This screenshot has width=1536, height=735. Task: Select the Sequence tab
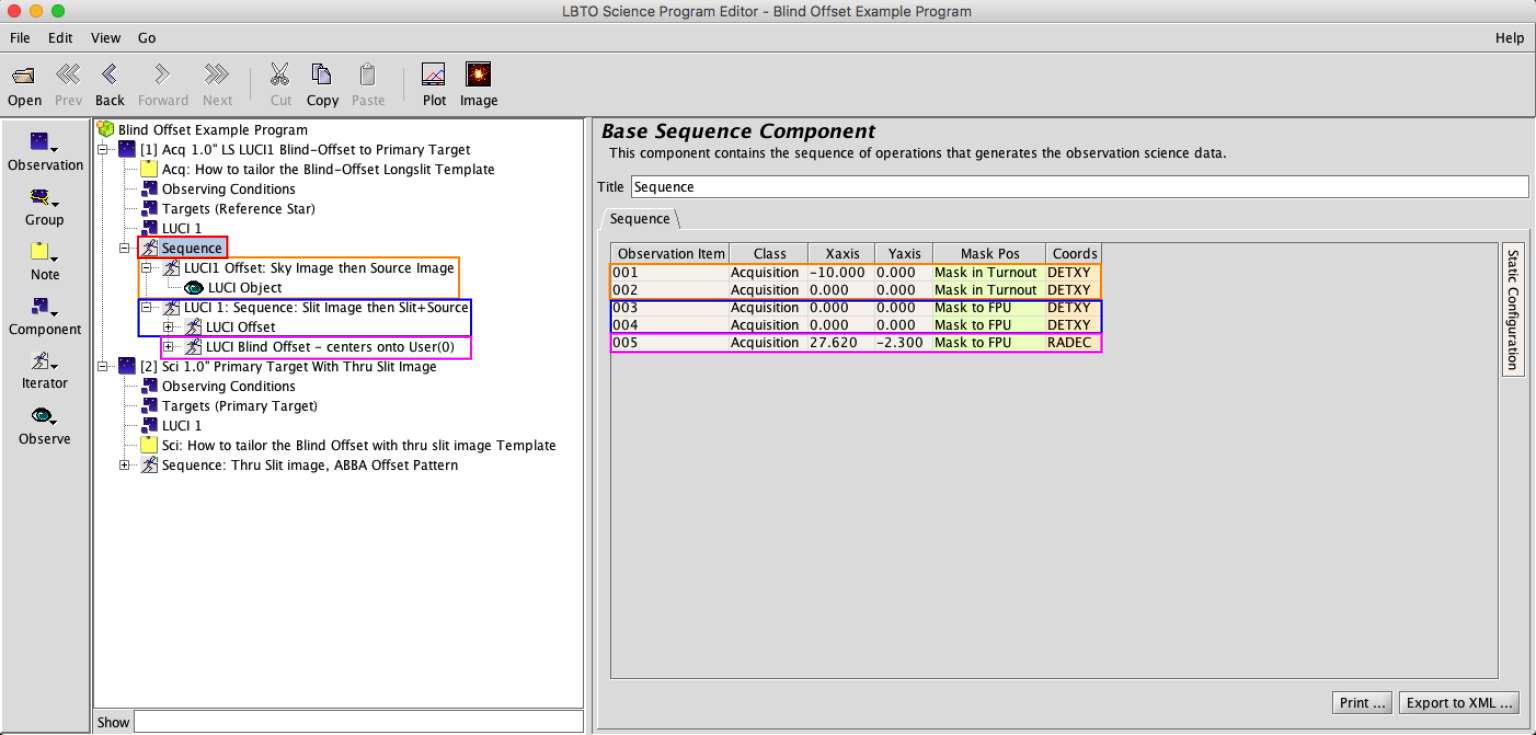[x=640, y=219]
